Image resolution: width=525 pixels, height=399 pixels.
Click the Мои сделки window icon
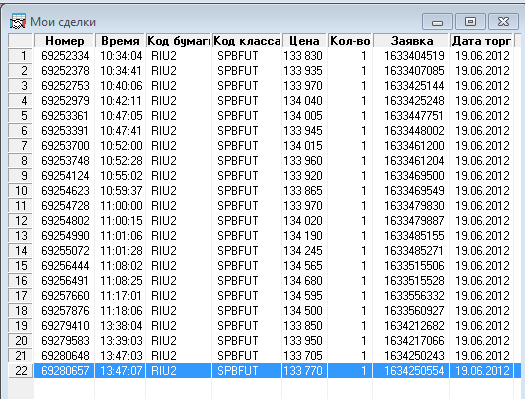point(17,22)
